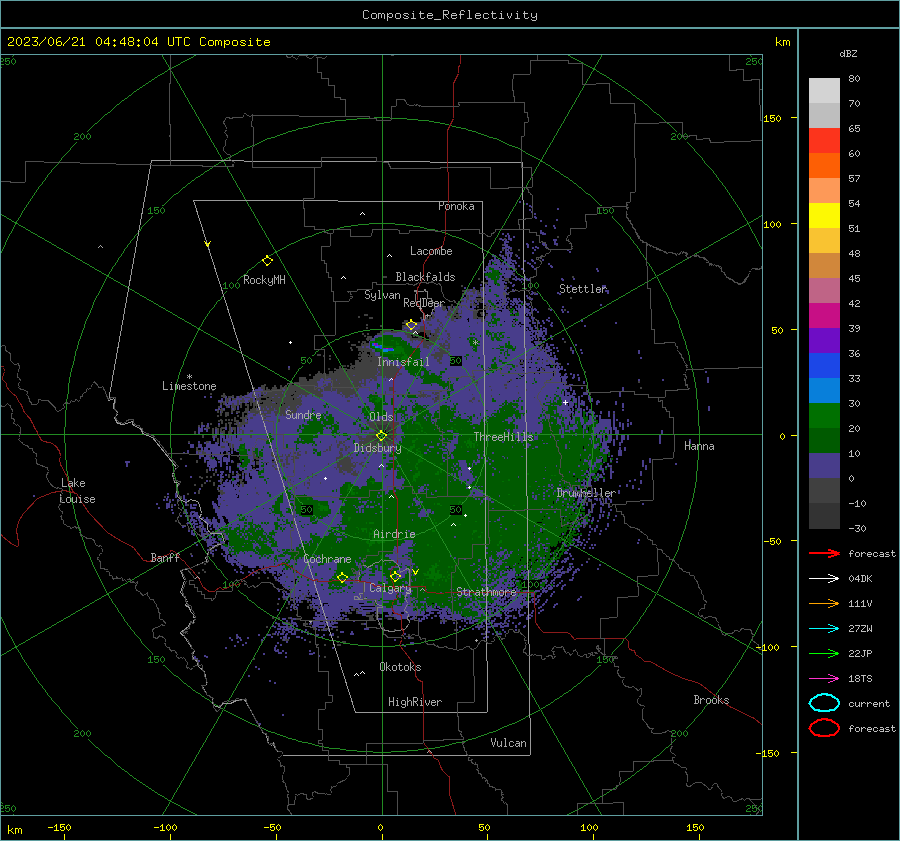Click the slate-purple 0-10 dBZ swatch

coord(824,466)
